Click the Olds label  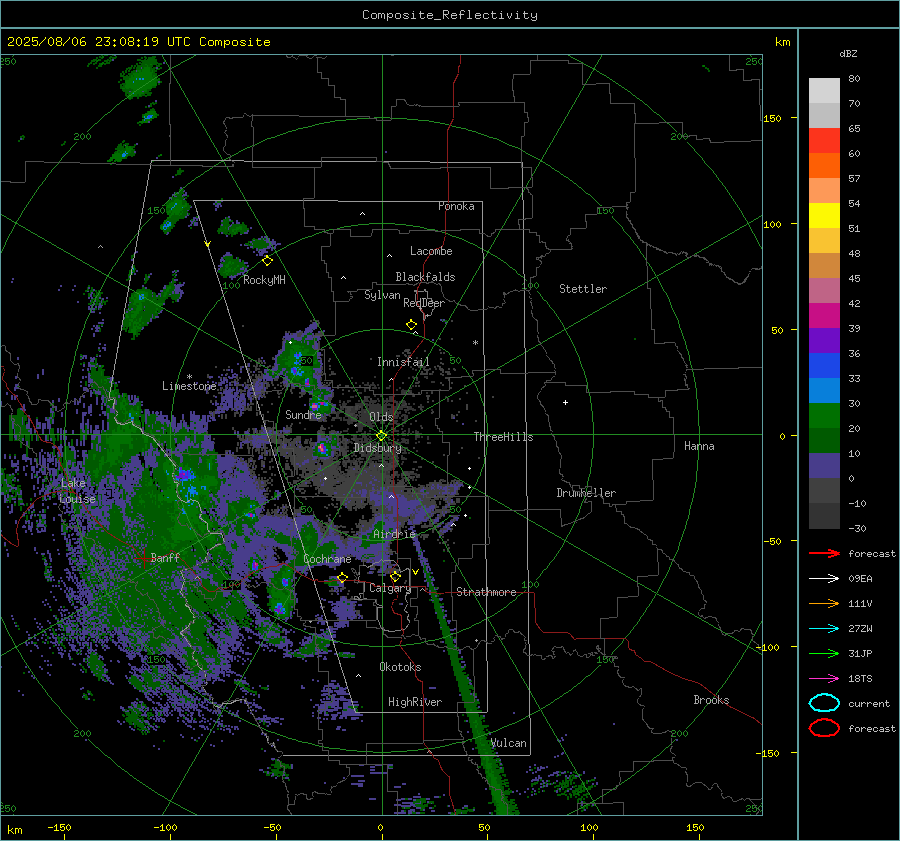pos(381,417)
